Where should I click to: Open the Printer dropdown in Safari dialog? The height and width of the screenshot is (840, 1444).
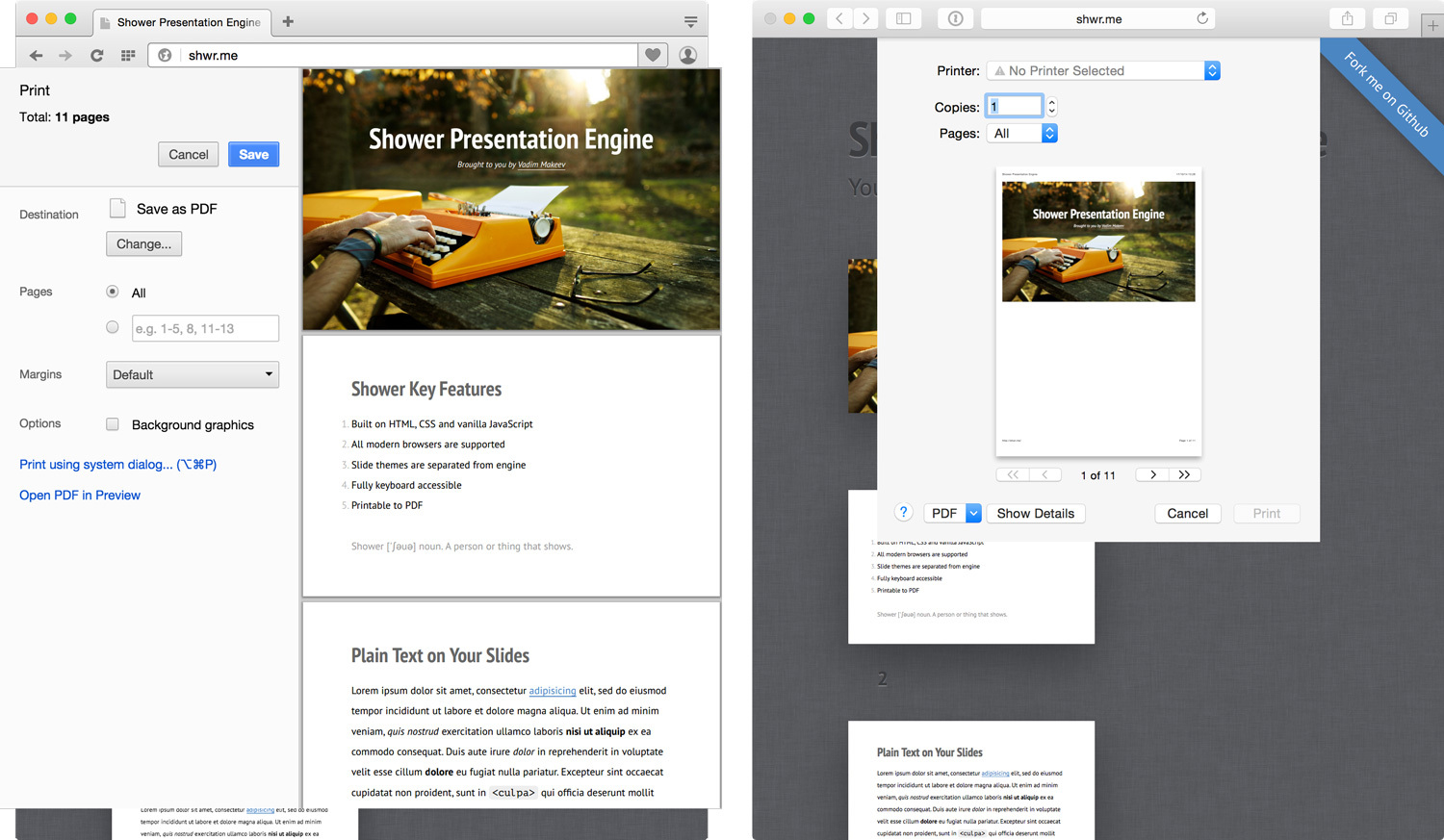[x=1103, y=70]
